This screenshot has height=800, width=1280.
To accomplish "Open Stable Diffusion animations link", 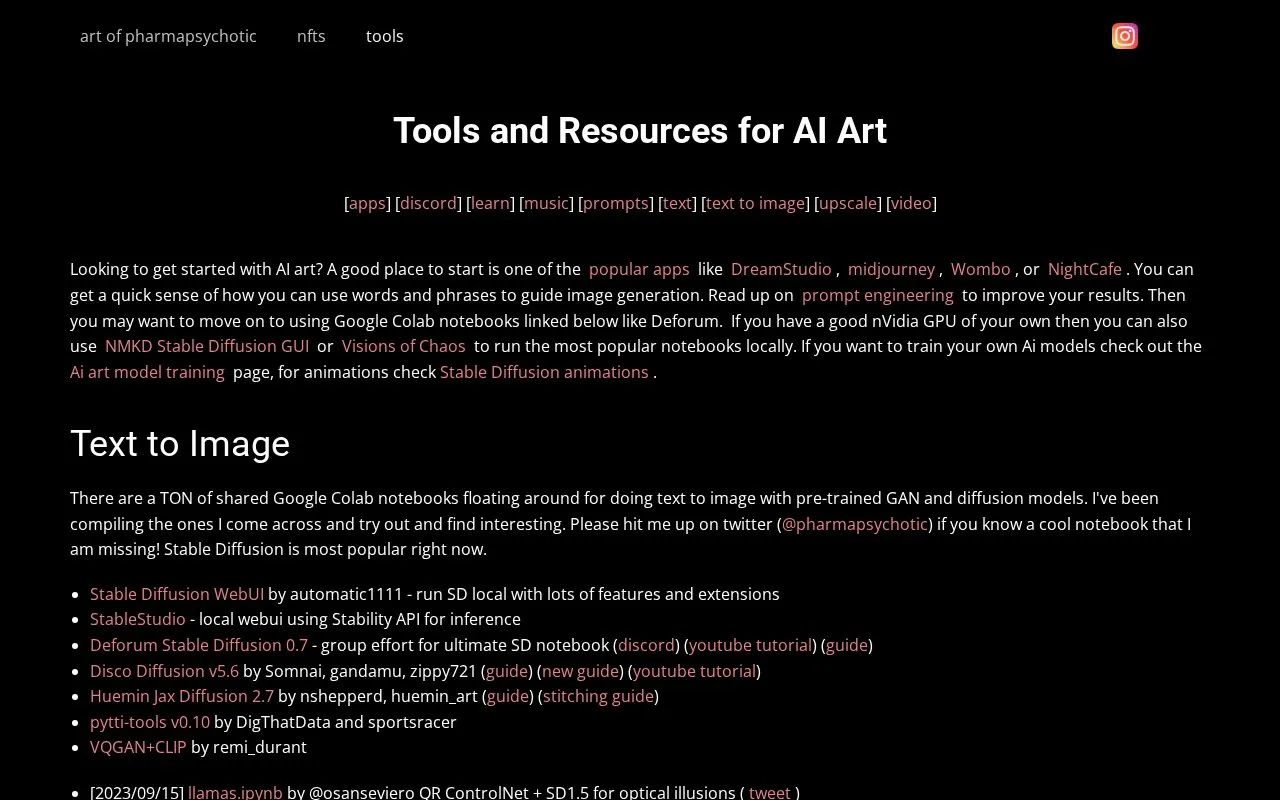I will click(544, 372).
